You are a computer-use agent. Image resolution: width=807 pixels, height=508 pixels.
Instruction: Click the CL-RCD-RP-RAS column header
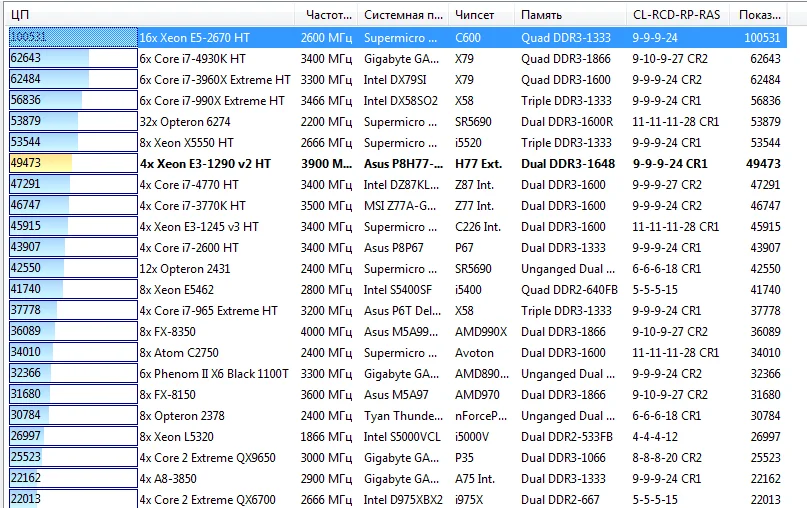[677, 14]
